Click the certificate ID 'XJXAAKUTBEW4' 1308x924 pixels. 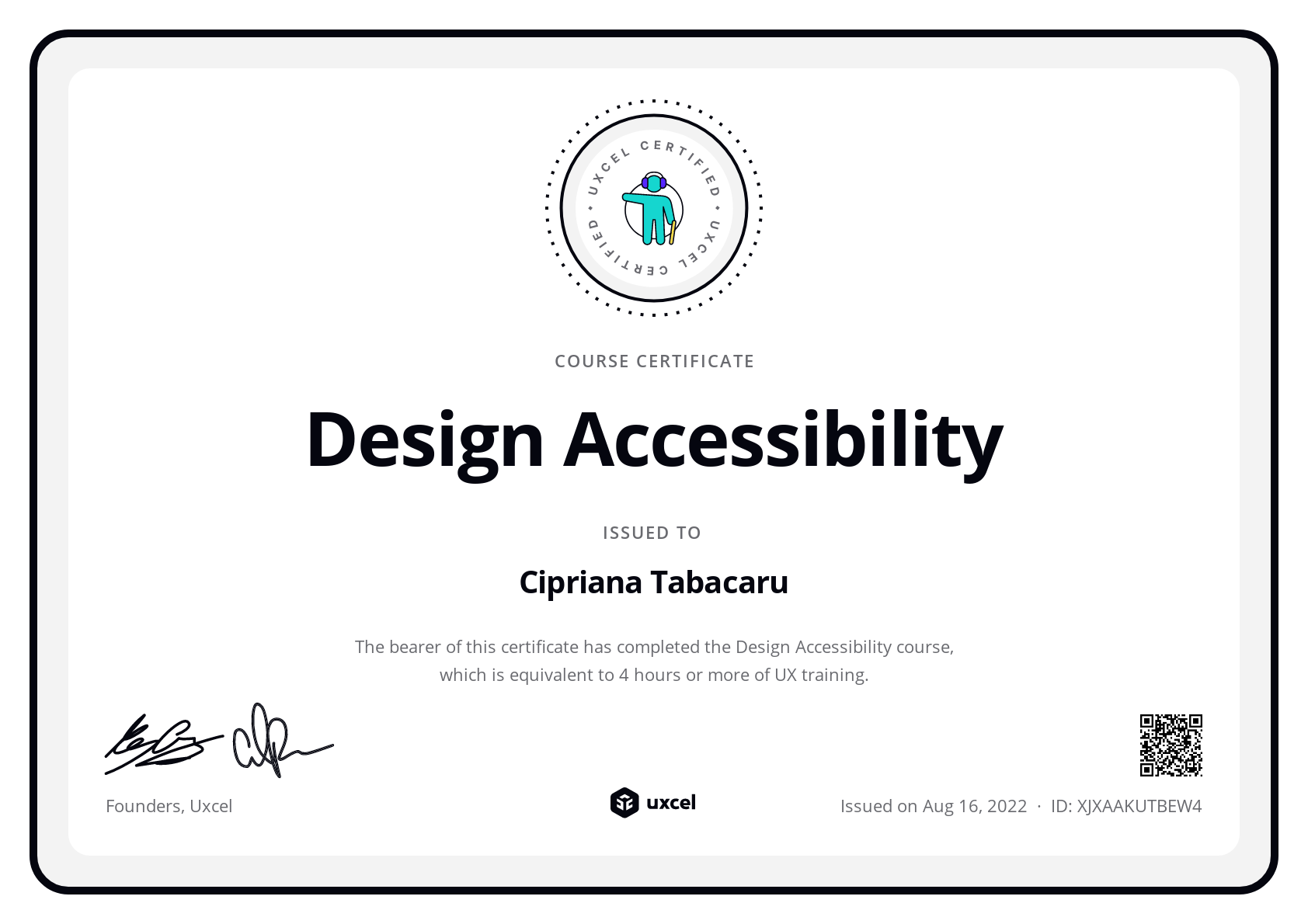coord(1139,806)
